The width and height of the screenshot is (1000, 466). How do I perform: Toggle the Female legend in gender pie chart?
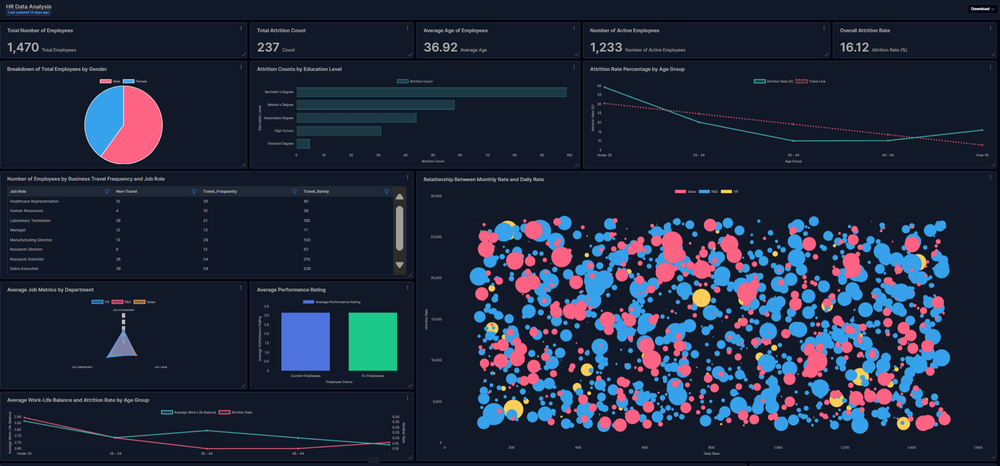point(128,80)
